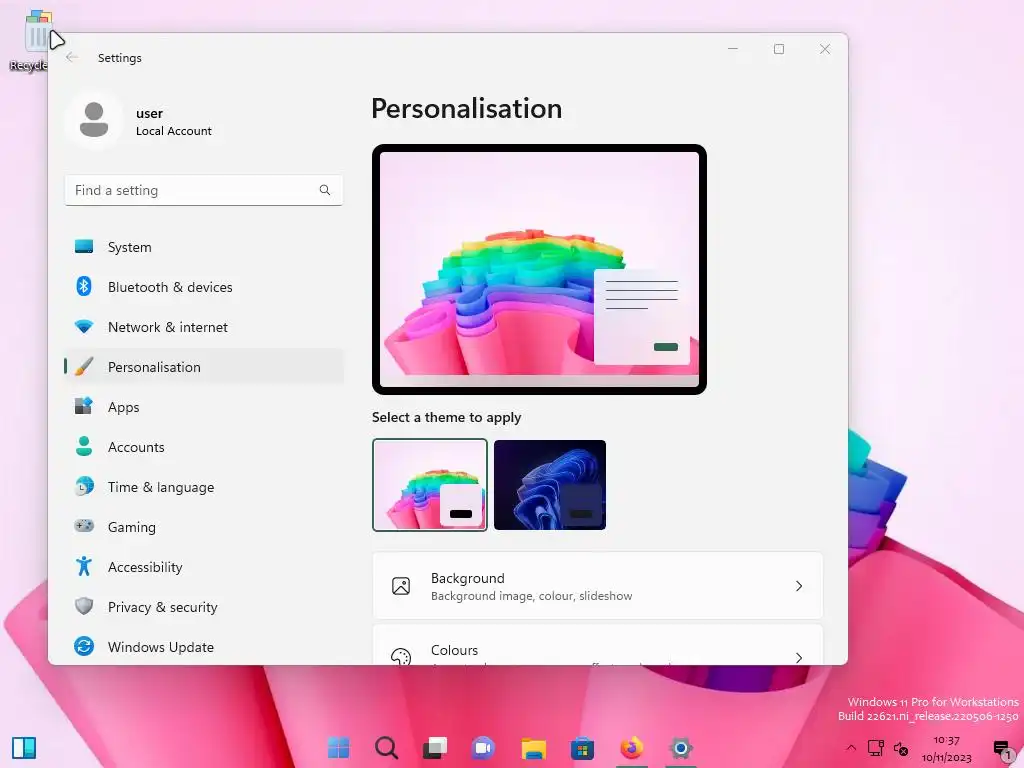Open Time & language category
The width and height of the screenshot is (1024, 768).
click(x=204, y=487)
